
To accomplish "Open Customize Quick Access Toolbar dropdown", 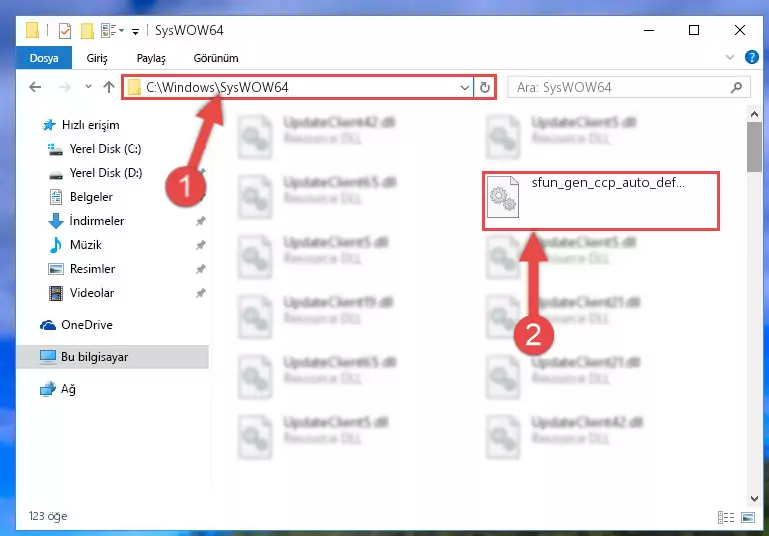I will click(135, 32).
